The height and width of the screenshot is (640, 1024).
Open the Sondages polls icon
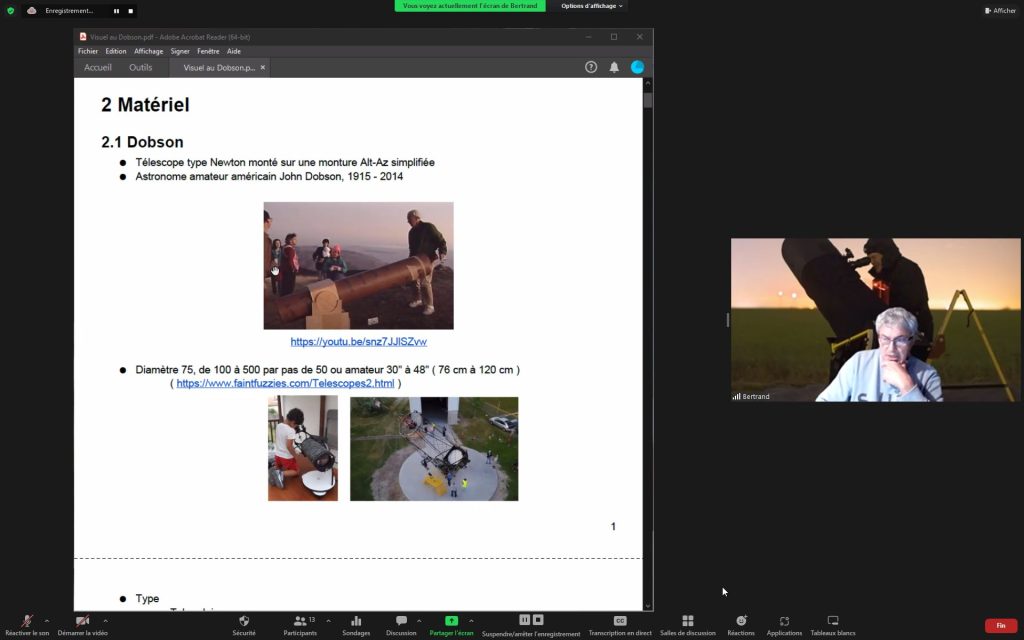356,625
